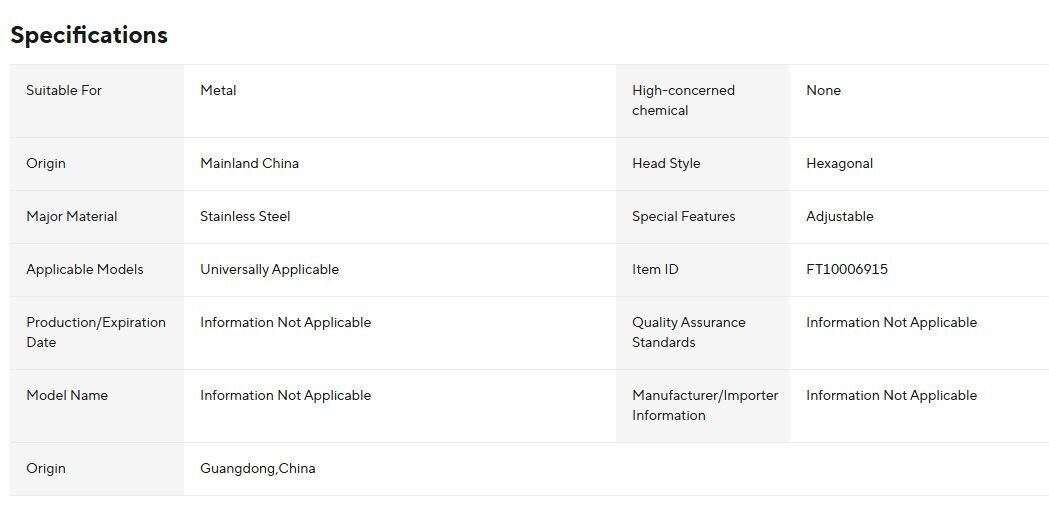Click the Suitable For label

[x=64, y=90]
